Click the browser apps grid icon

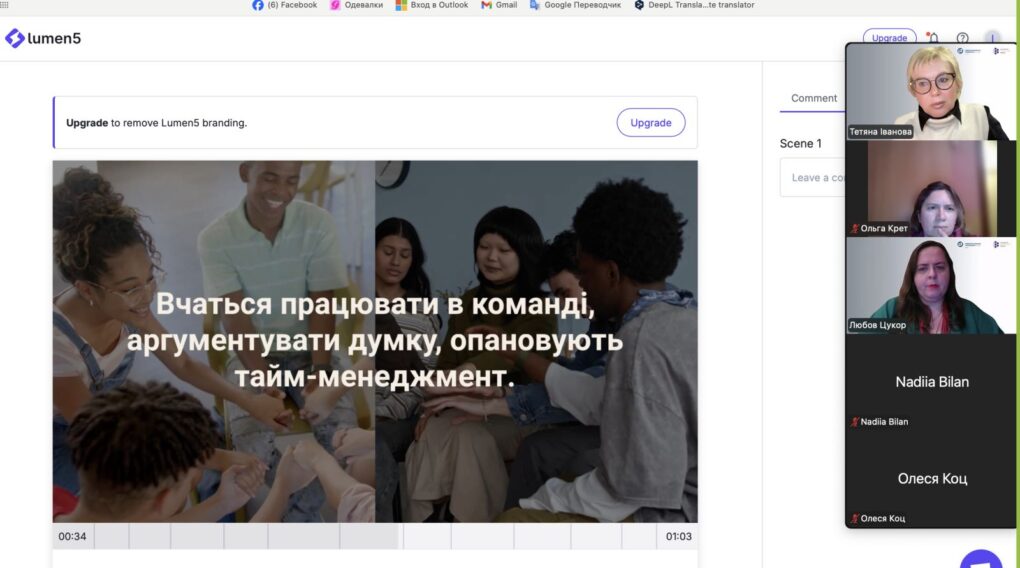[x=4, y=5]
